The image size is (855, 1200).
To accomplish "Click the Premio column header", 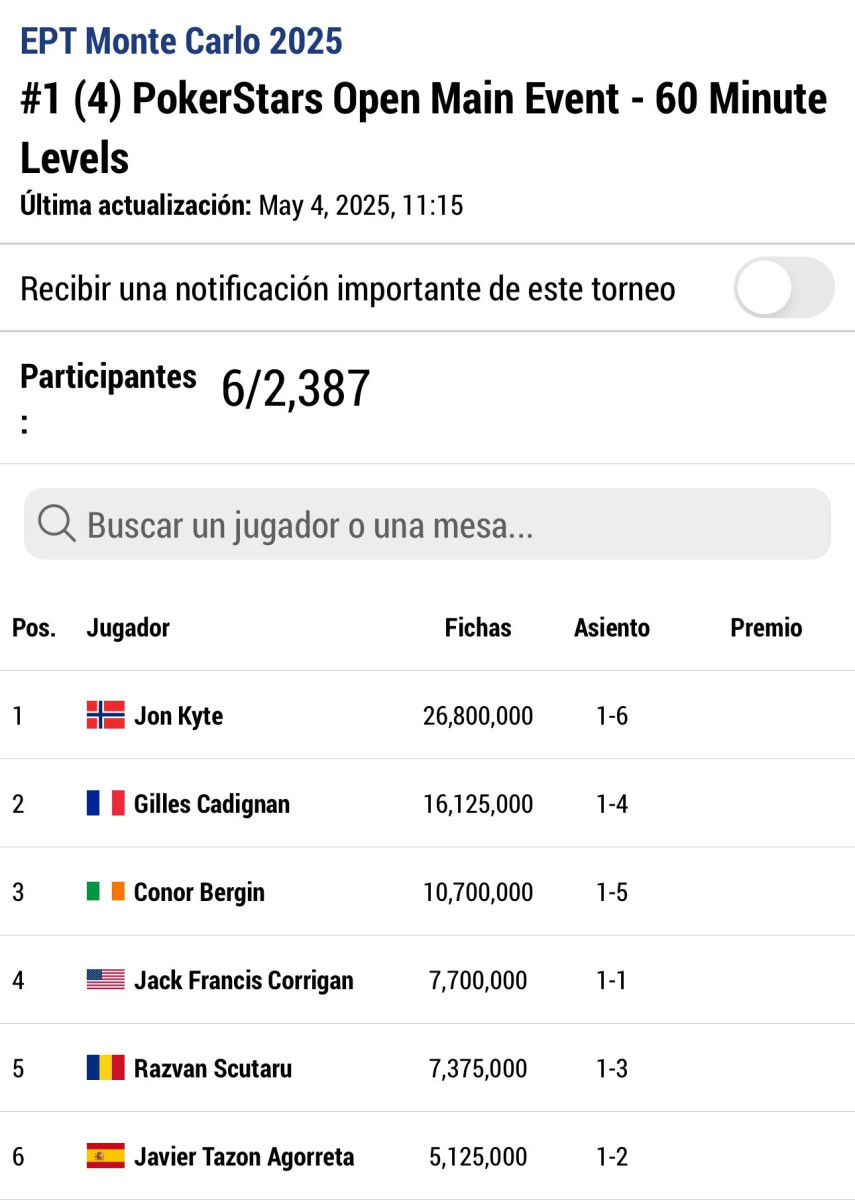I will click(766, 628).
